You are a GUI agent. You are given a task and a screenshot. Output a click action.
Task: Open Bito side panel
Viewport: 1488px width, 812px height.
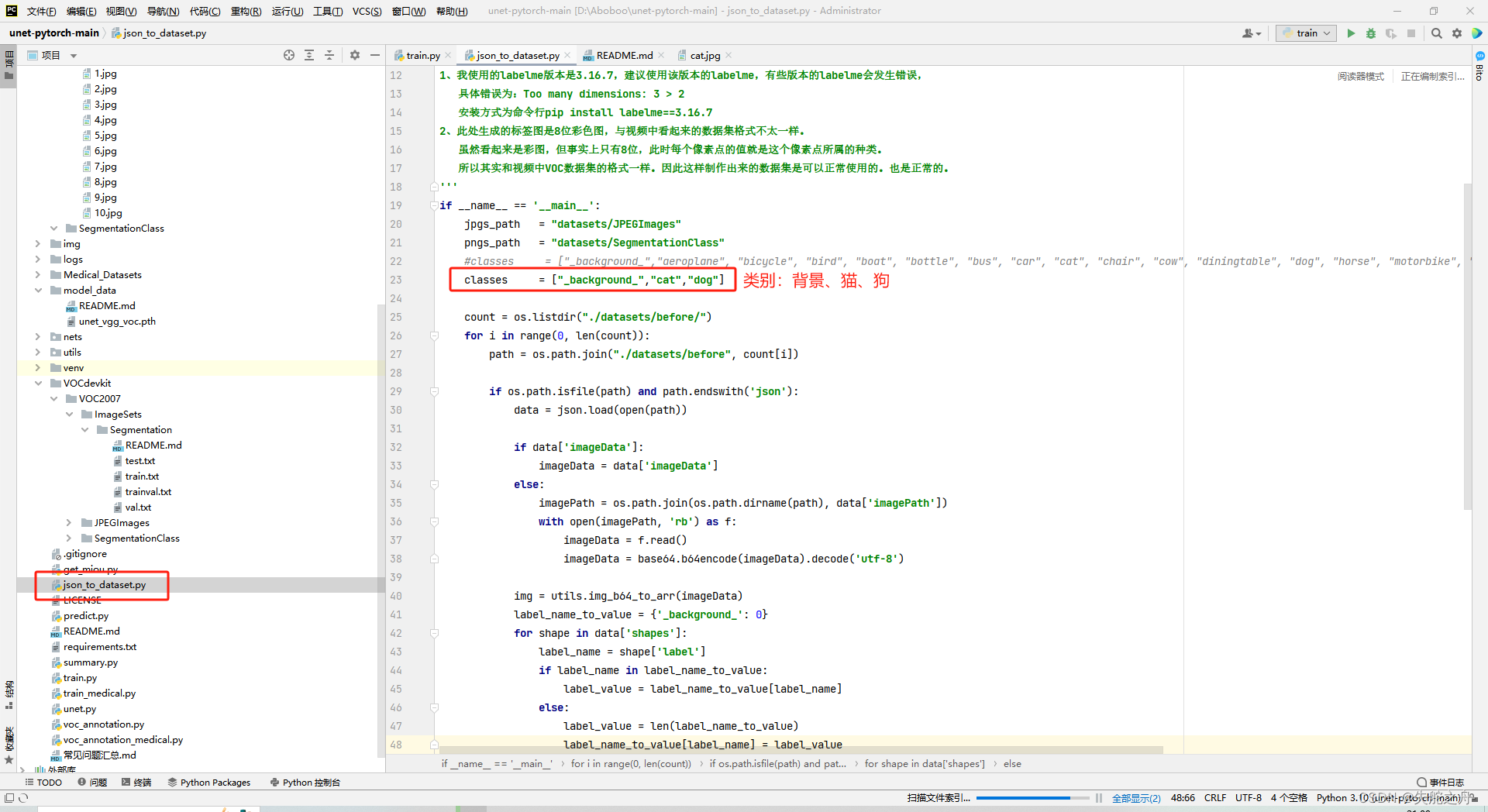tap(1479, 67)
